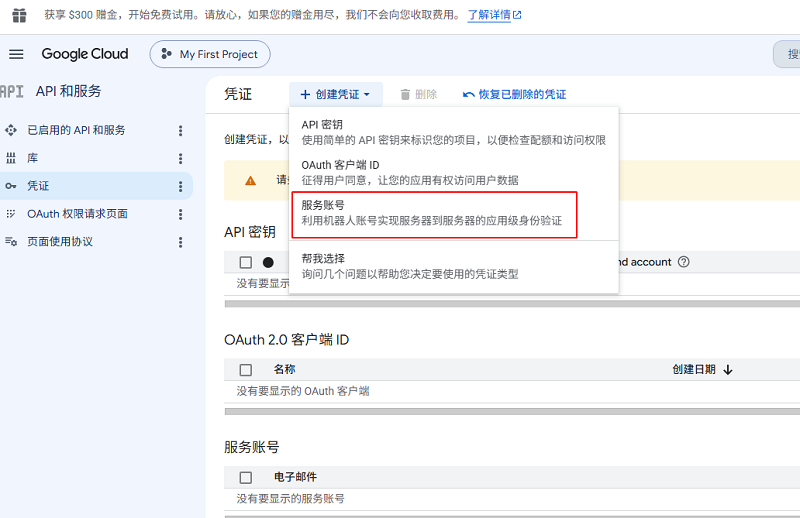The height and width of the screenshot is (518, 800).
Task: Click the 凭证 page title
Action: point(238,94)
